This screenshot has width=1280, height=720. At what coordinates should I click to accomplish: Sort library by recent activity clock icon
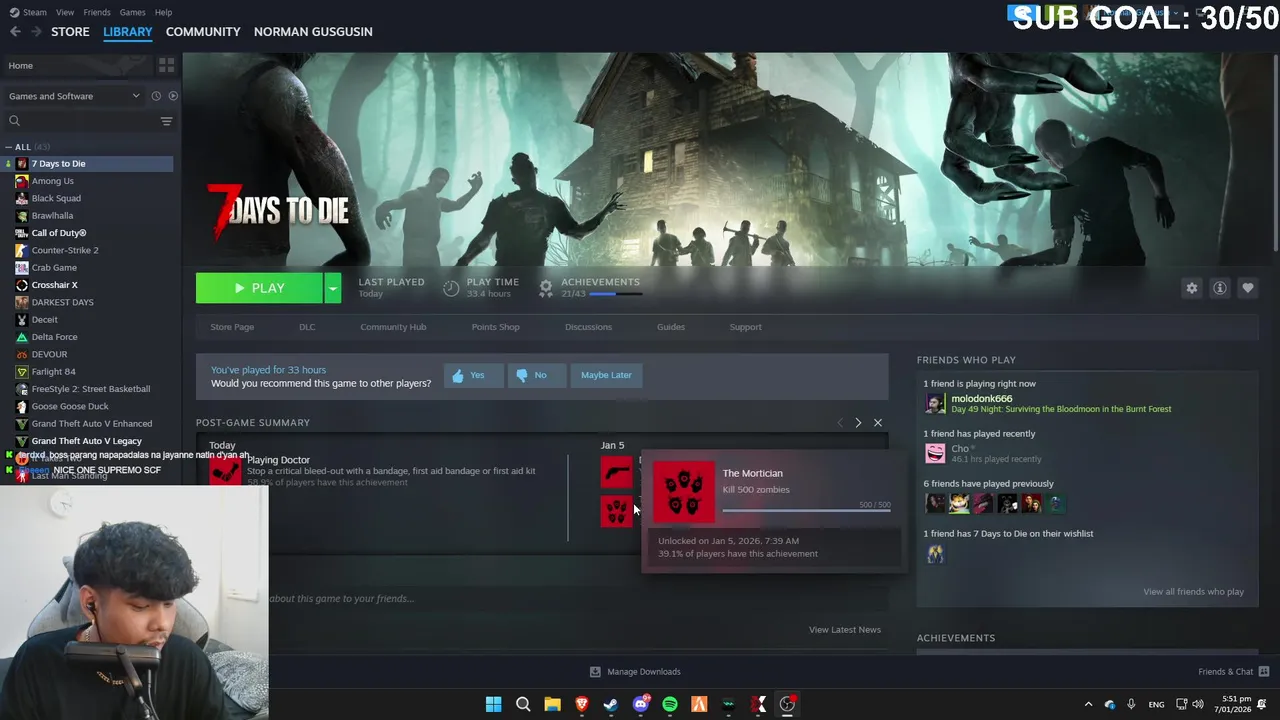(156, 96)
